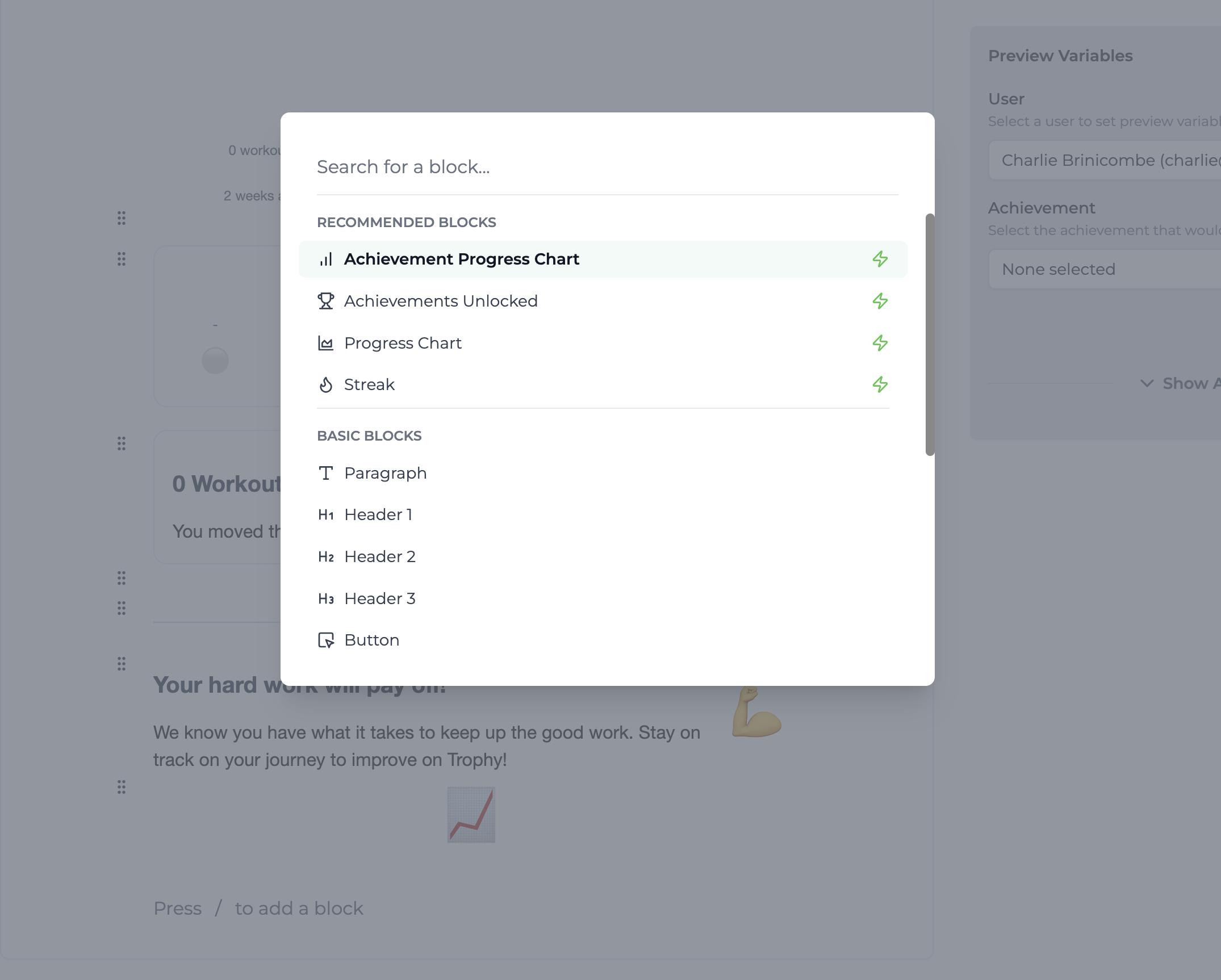Select the Achievement Progress Chart bar icon
1221x980 pixels.
click(326, 259)
